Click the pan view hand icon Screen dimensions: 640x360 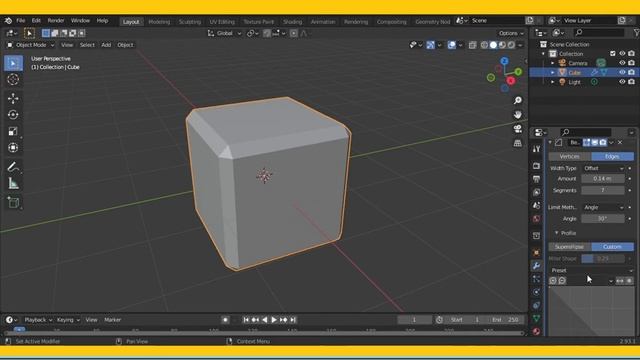518,115
